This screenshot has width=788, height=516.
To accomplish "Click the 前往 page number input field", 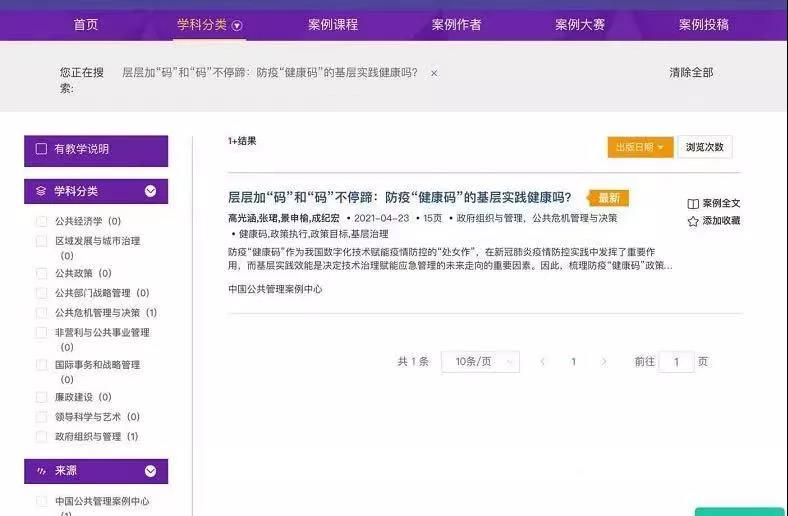I will click(x=676, y=362).
